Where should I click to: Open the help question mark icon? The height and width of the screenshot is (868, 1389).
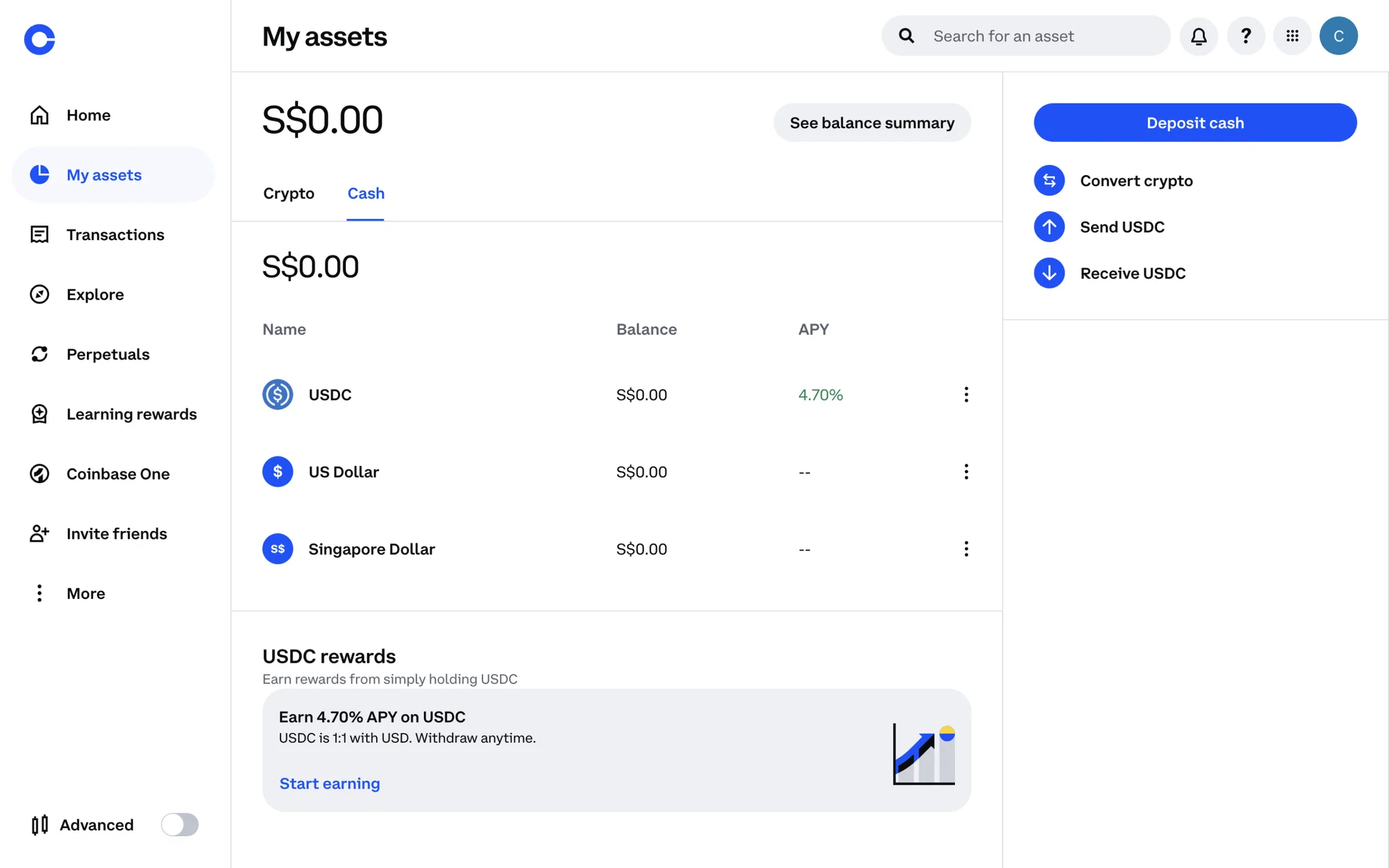tap(1246, 36)
